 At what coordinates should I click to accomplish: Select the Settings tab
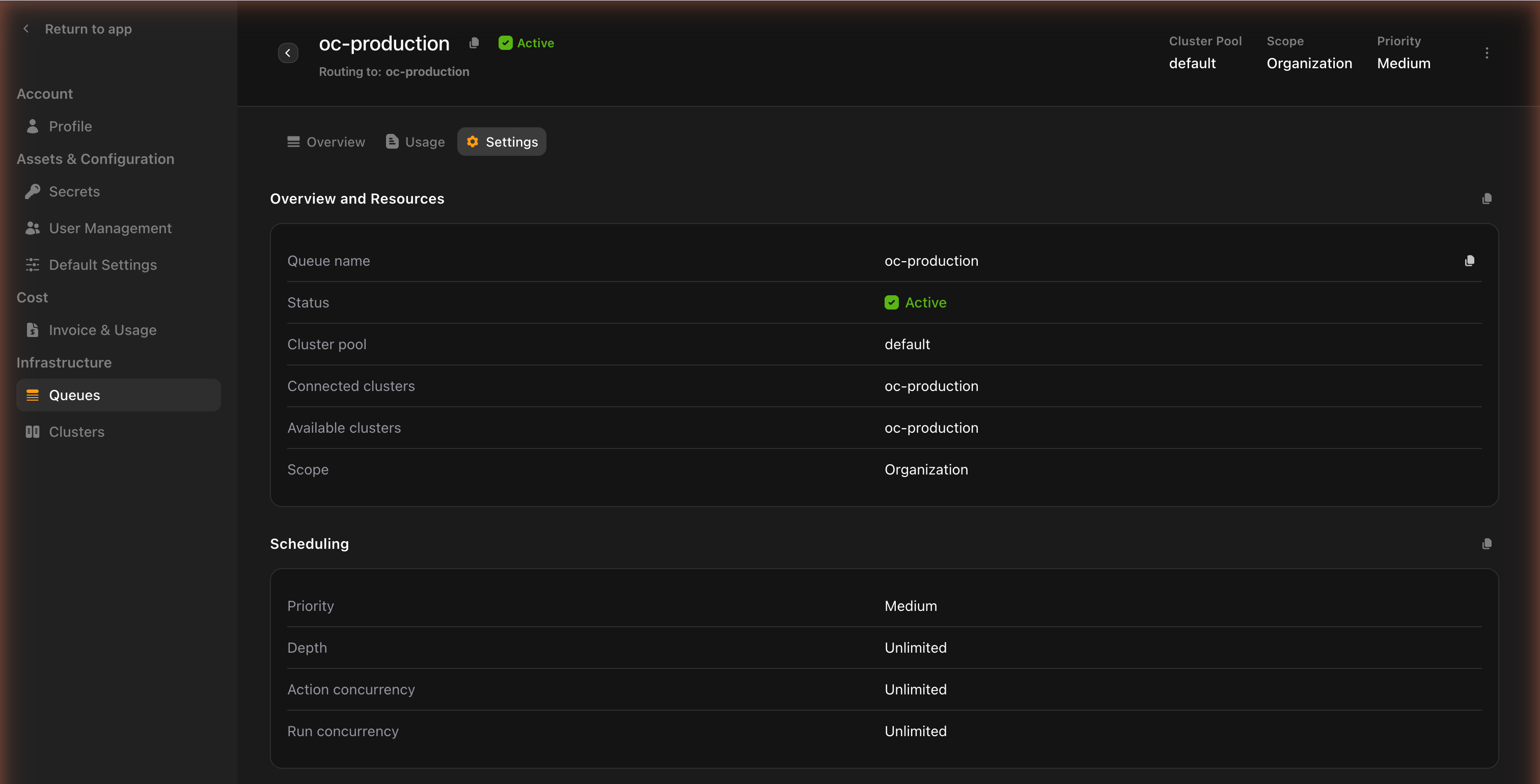pos(502,142)
